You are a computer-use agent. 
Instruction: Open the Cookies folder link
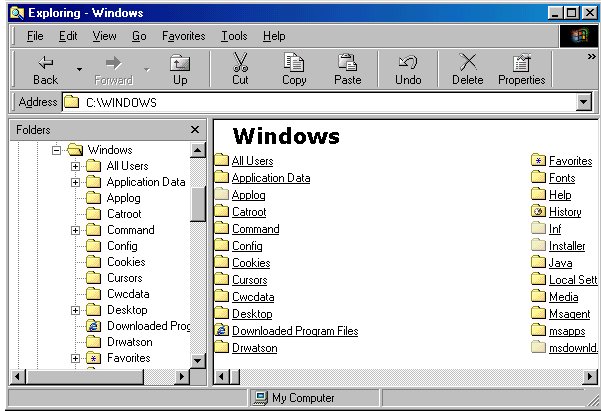point(251,263)
